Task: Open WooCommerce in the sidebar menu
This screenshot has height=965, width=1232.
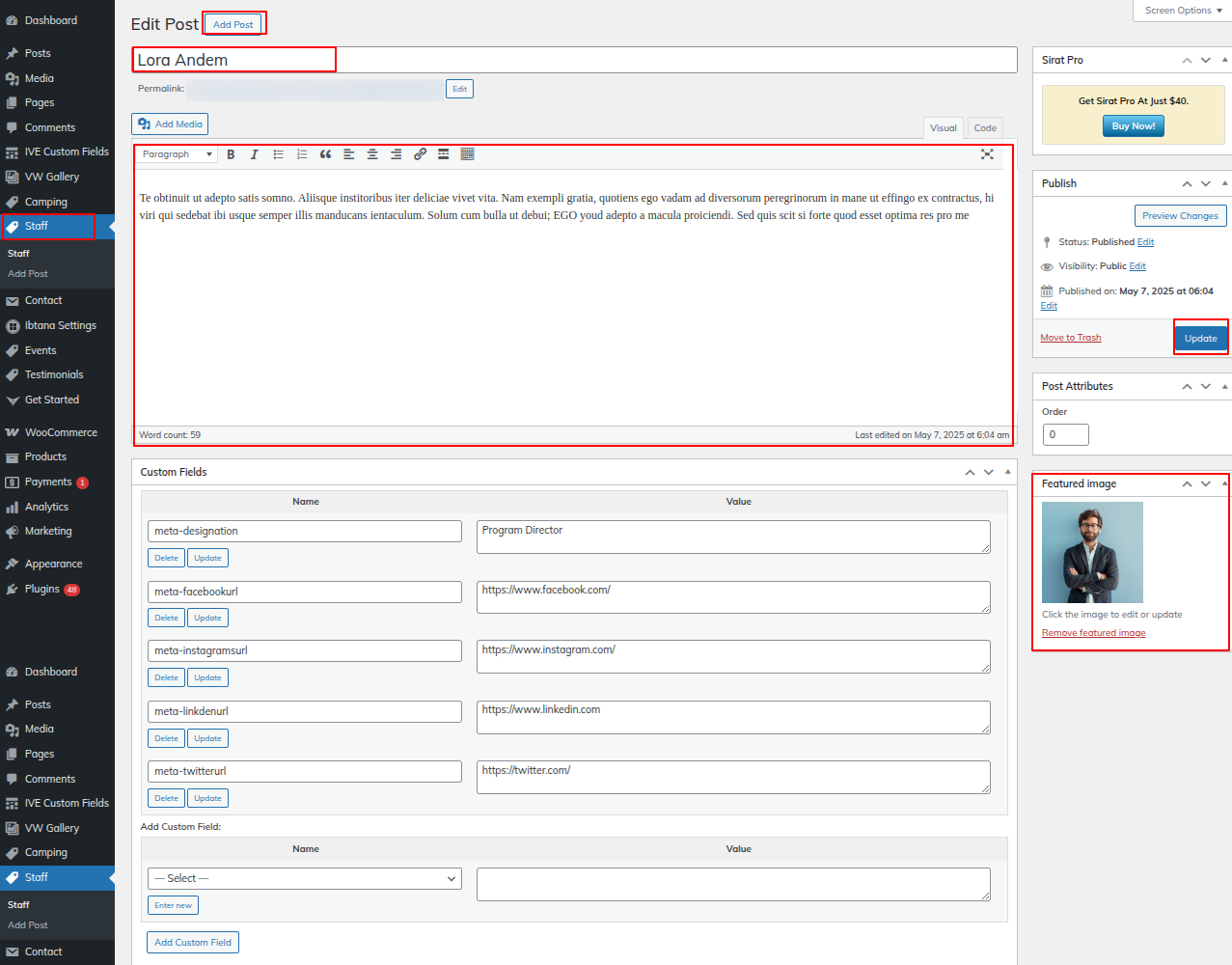Action: click(60, 433)
